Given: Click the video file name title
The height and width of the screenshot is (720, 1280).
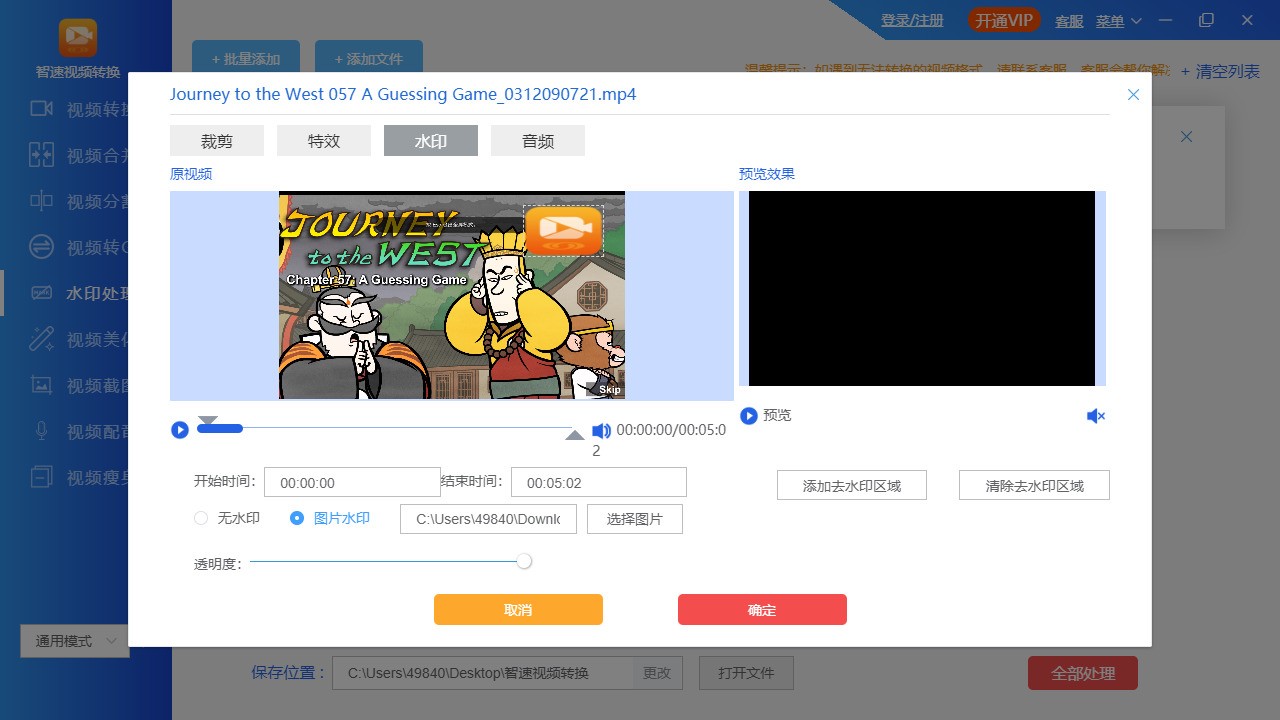Looking at the screenshot, I should click(x=403, y=94).
